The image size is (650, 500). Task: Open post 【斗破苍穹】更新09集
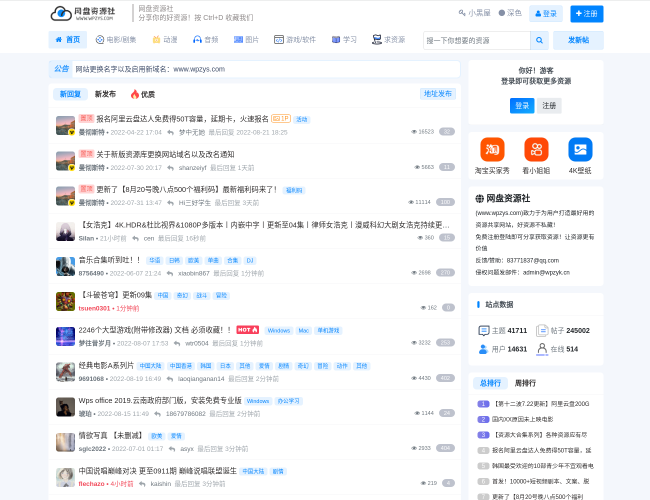pyautogui.click(x=116, y=295)
